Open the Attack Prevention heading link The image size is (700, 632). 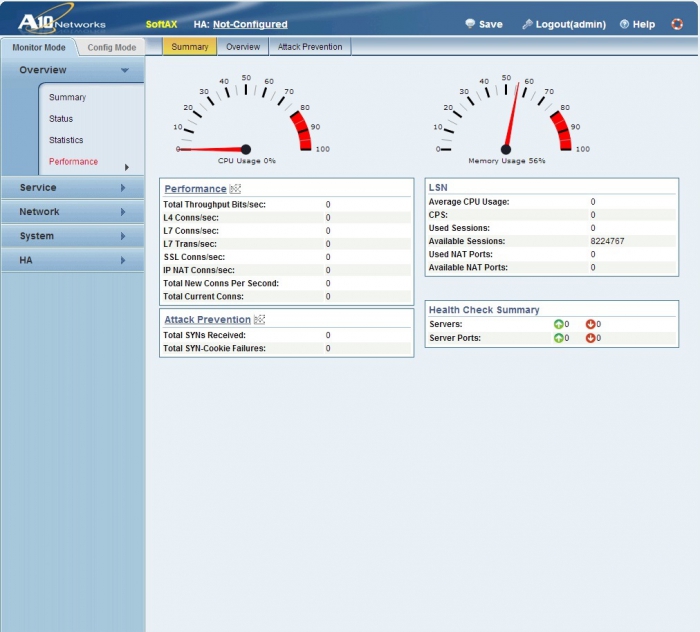[x=208, y=320]
